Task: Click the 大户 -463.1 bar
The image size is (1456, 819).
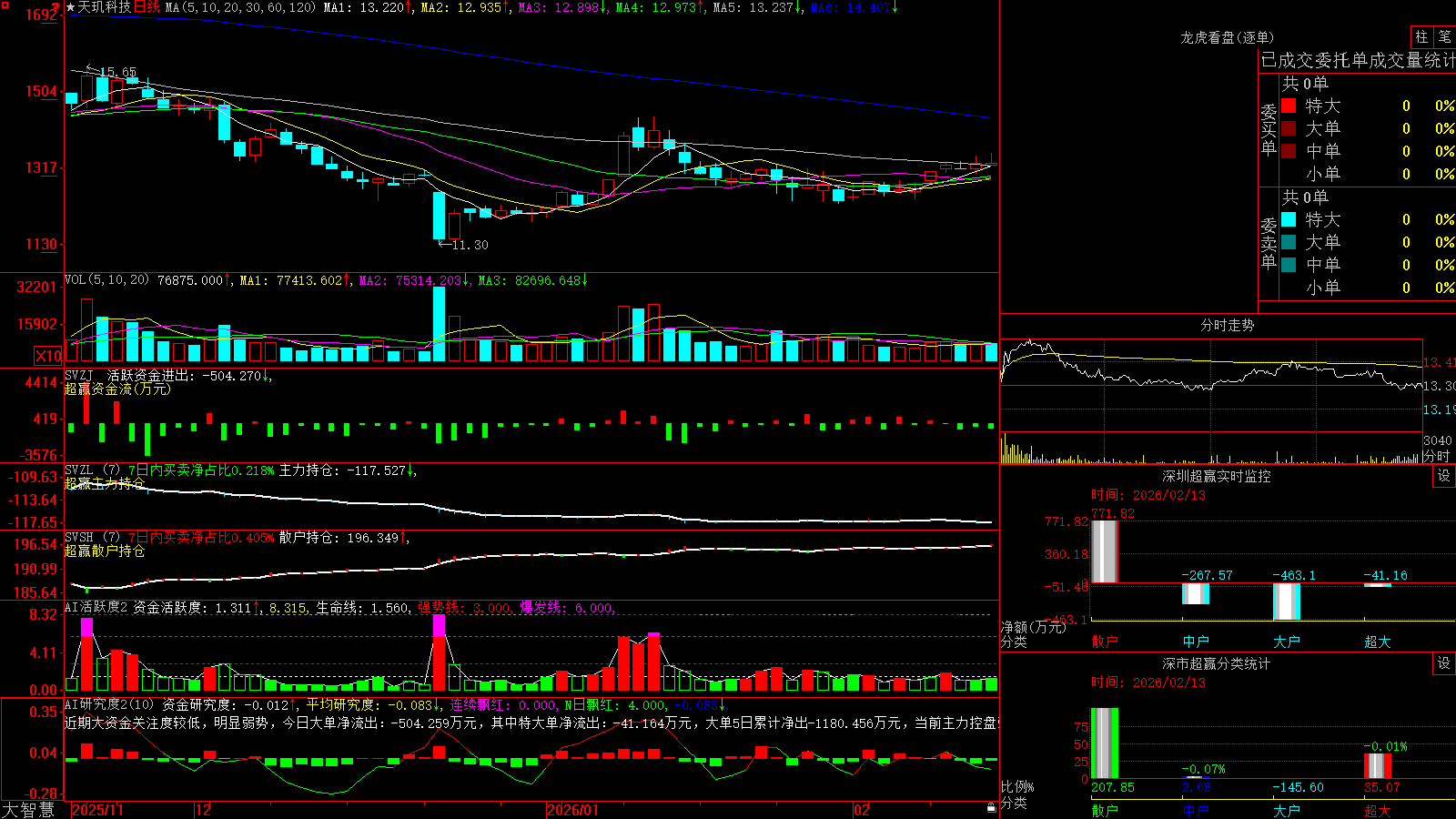Action: pyautogui.click(x=1286, y=602)
